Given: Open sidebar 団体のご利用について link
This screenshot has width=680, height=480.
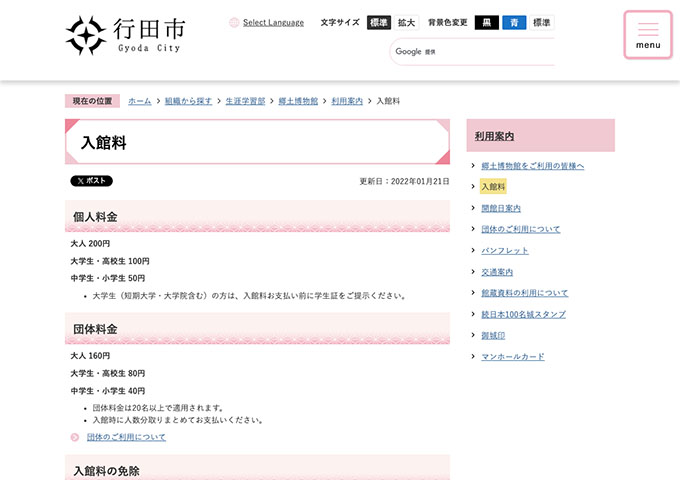Looking at the screenshot, I should pos(521,229).
